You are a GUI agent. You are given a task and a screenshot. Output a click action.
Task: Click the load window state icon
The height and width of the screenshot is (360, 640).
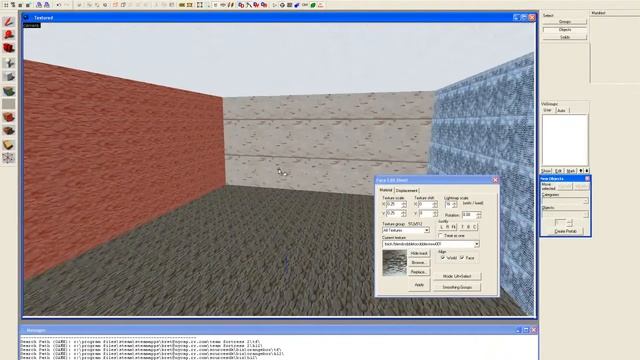click(39, 5)
